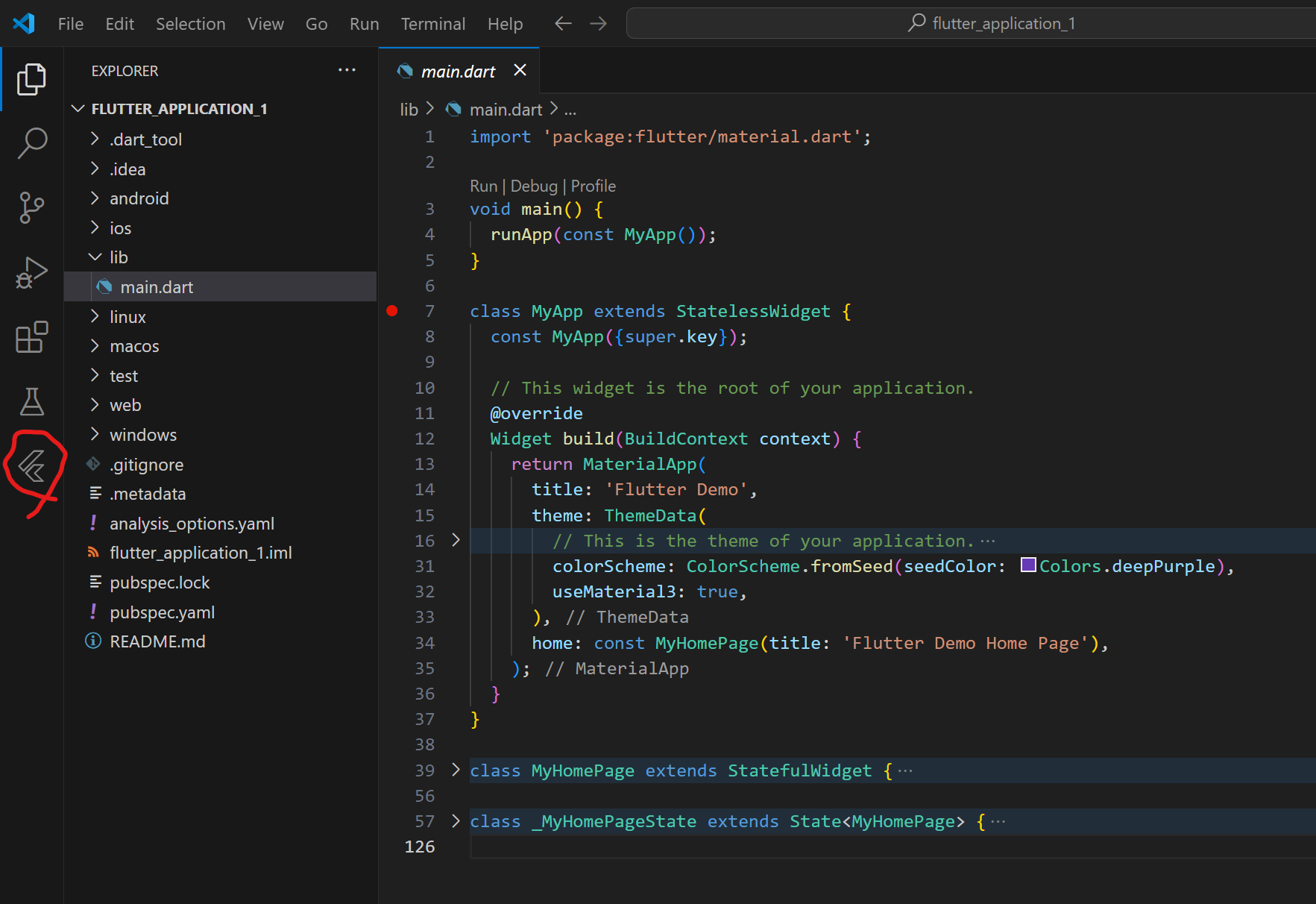Click Dart file icon in breadcrumb
The image size is (1316, 904).
coord(453,110)
